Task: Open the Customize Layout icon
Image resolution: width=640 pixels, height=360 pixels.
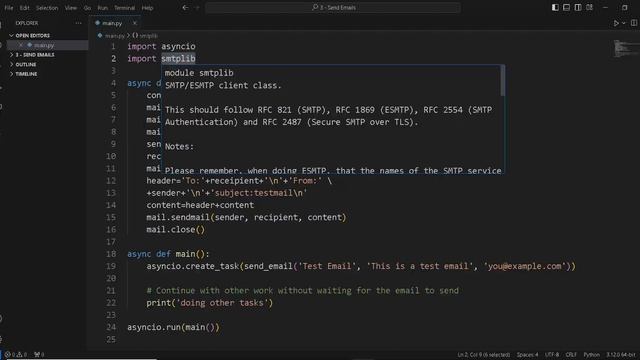Action: tap(589, 7)
